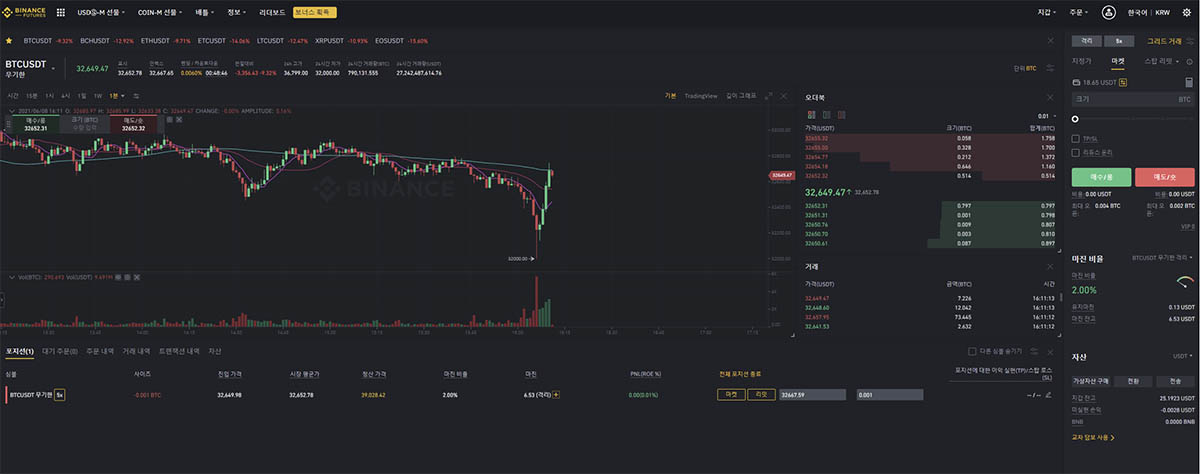Open the stop limit order type dropdown

click(1162, 60)
